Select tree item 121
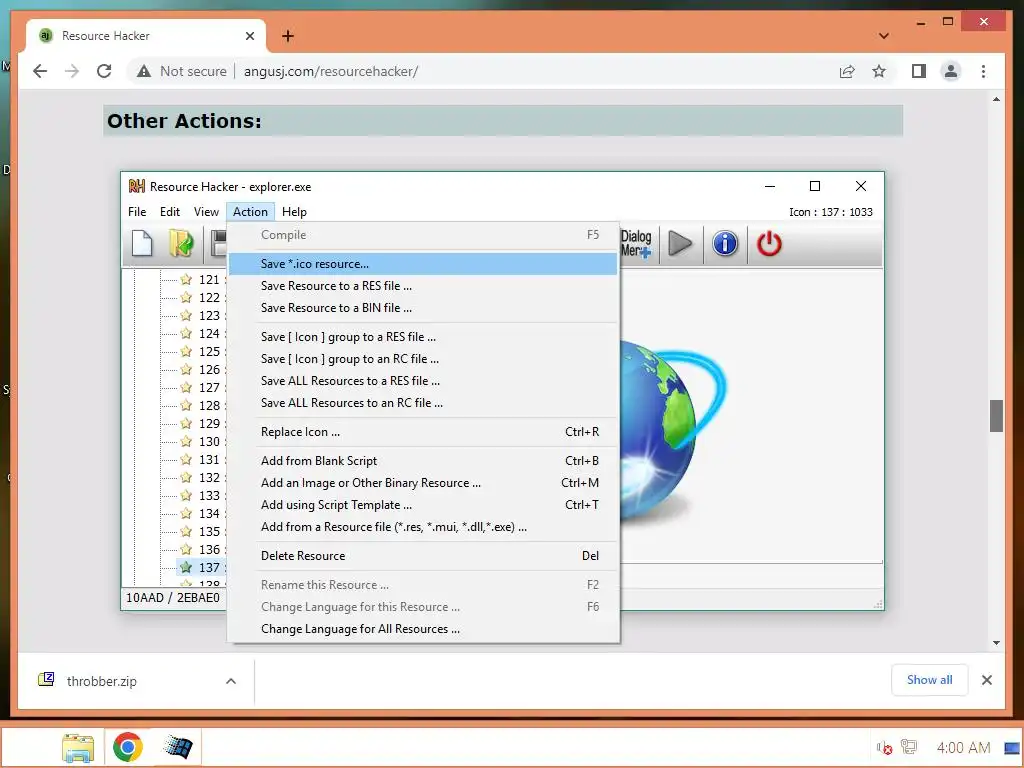This screenshot has height=768, width=1024. coord(209,280)
